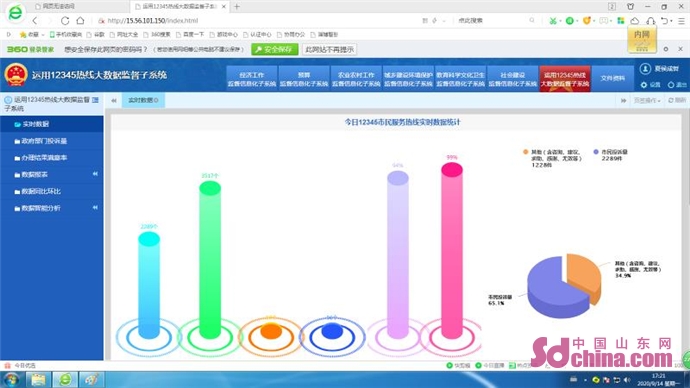Toggle the orange 其他 legend item
The height and width of the screenshot is (388, 690).
coord(553,158)
